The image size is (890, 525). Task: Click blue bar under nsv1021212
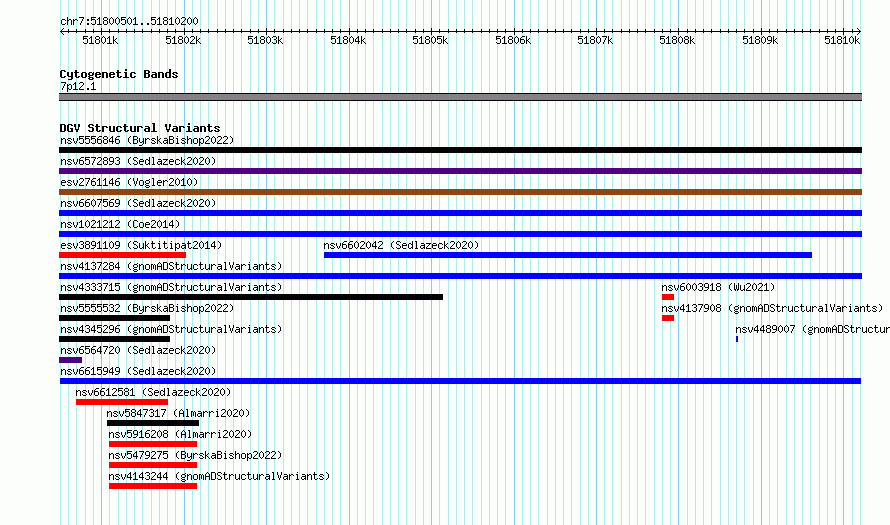coord(460,234)
